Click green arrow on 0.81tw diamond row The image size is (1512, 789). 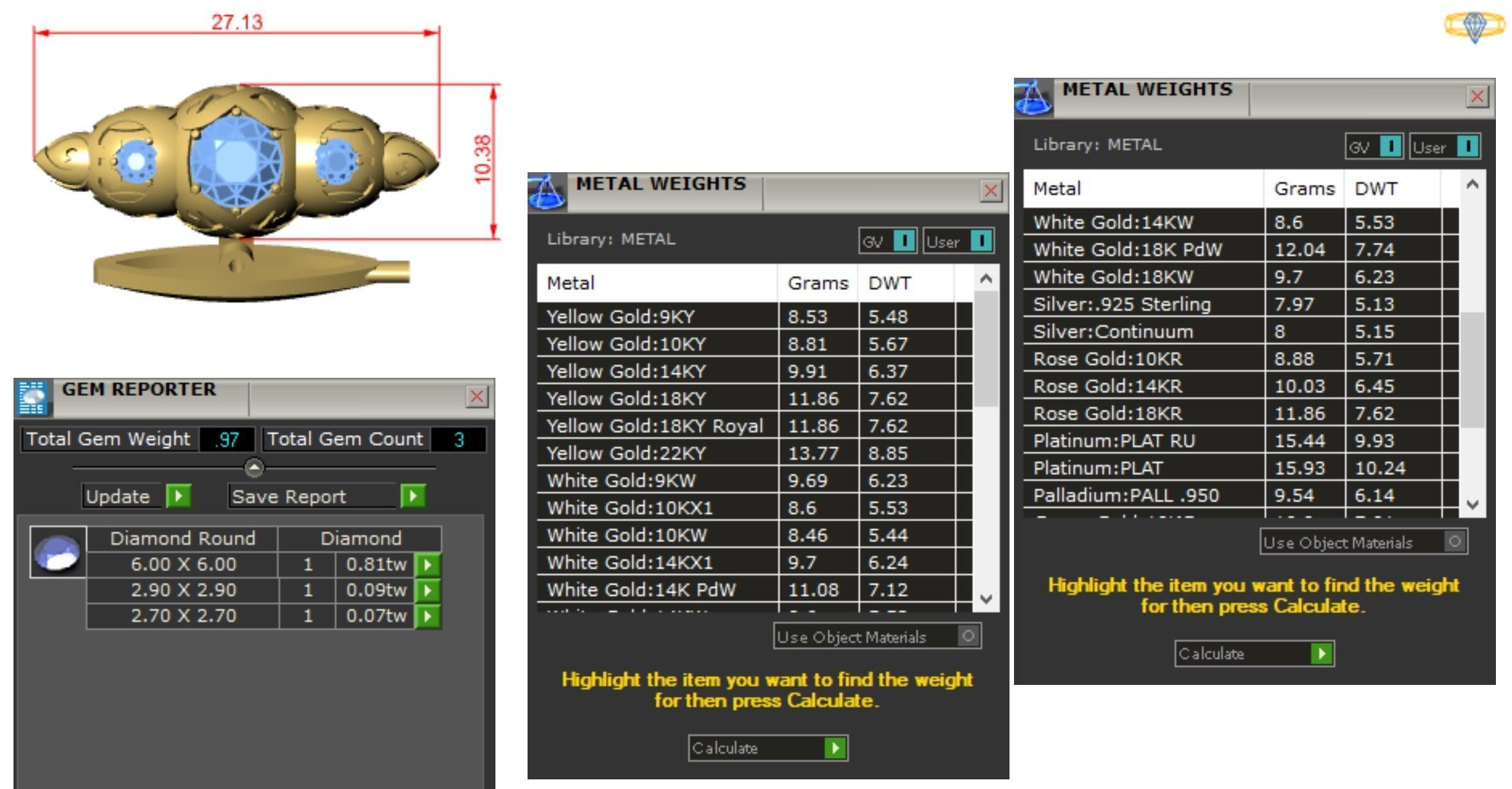point(427,565)
